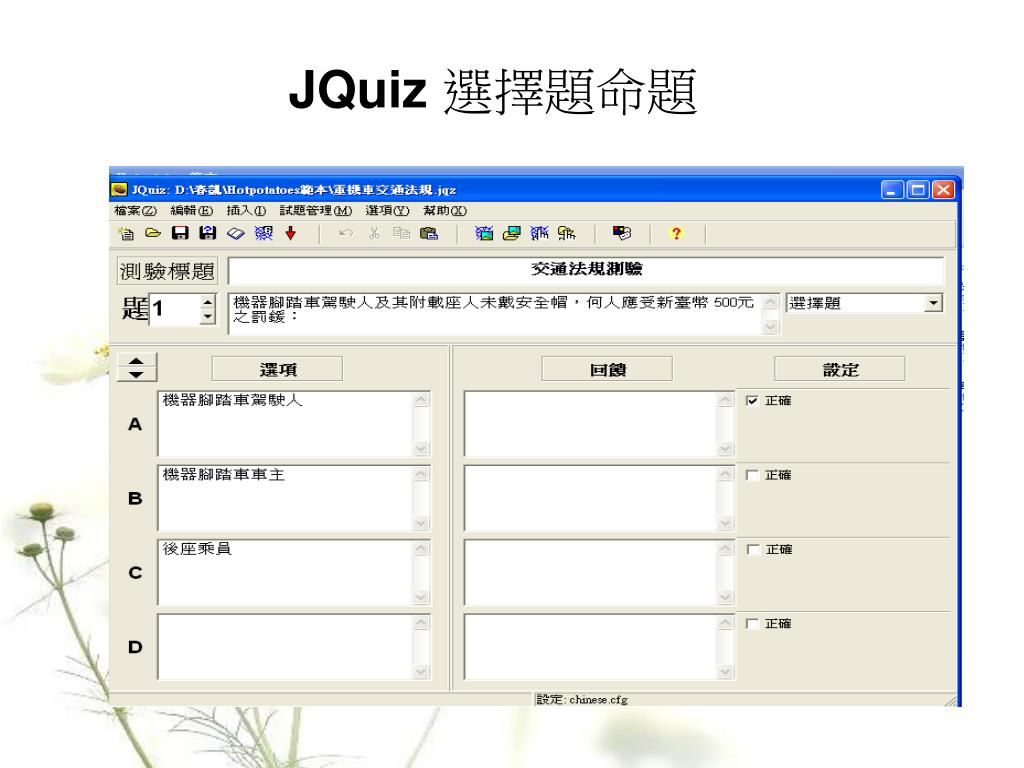Viewport: 1024px width, 768px height.
Task: Click the blue spider web export icon
Action: (x=263, y=233)
